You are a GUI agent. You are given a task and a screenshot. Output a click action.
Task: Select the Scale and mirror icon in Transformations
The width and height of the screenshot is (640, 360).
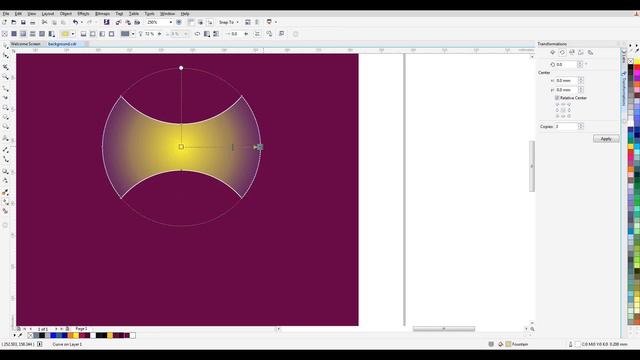572,52
